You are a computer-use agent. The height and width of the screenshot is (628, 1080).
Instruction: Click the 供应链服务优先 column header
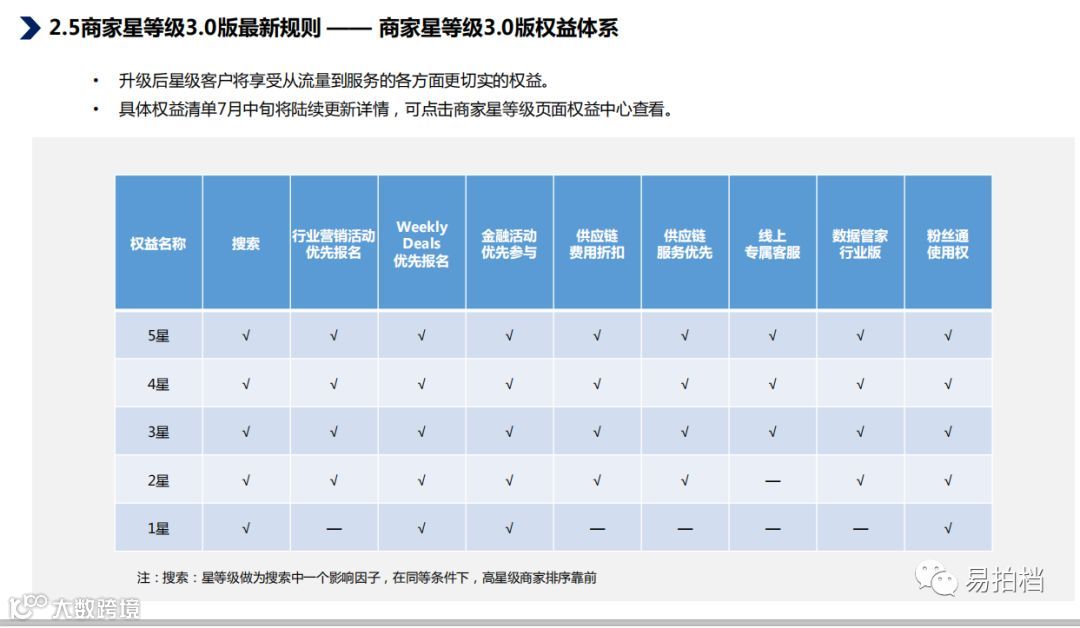(x=685, y=242)
